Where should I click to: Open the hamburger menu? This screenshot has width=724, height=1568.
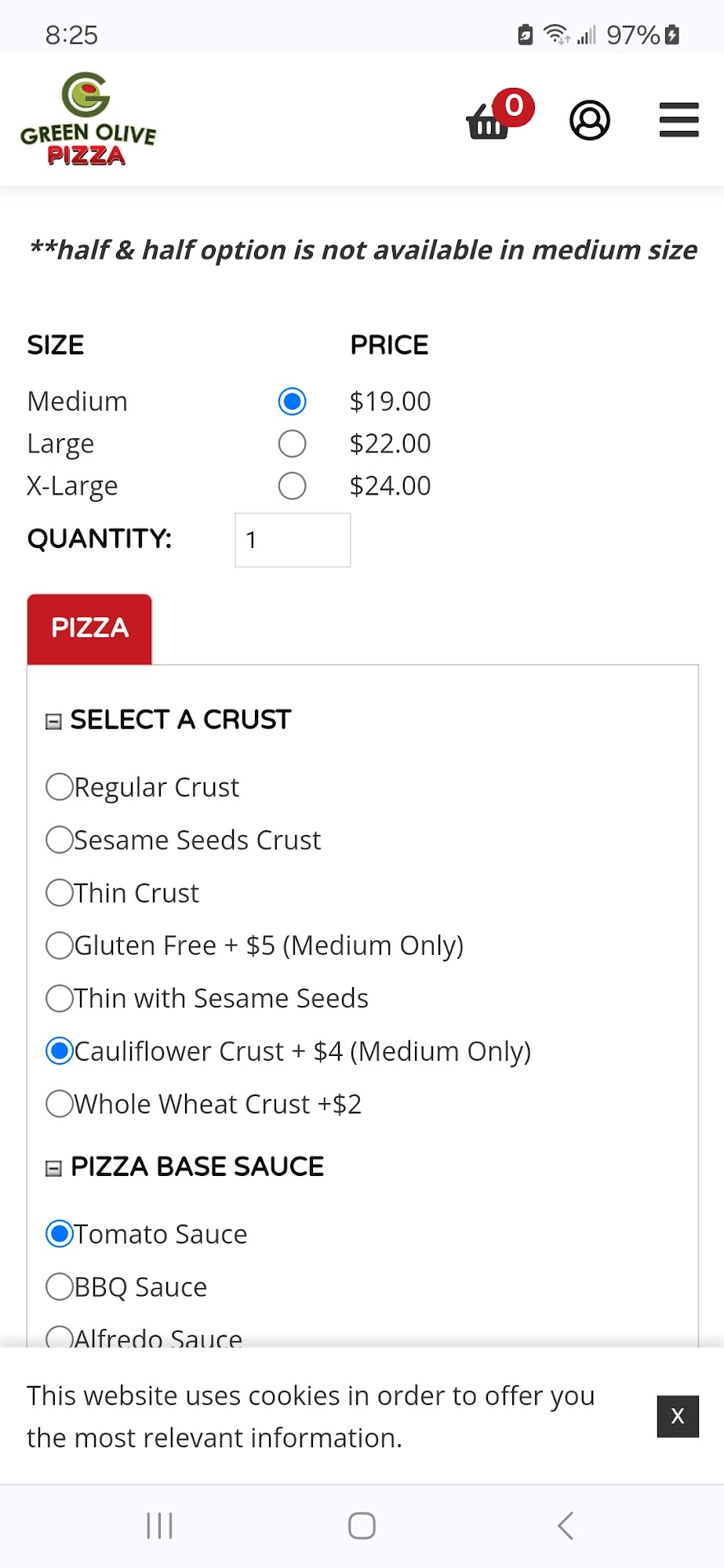pyautogui.click(x=679, y=120)
